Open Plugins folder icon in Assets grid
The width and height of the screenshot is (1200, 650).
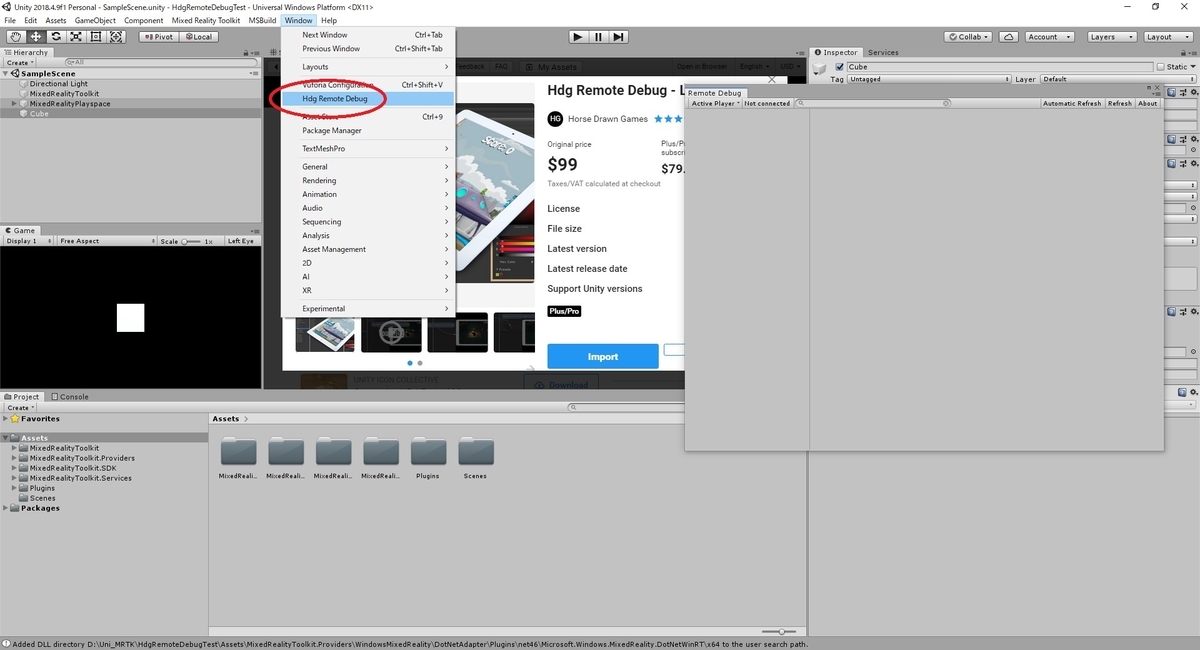pyautogui.click(x=427, y=452)
